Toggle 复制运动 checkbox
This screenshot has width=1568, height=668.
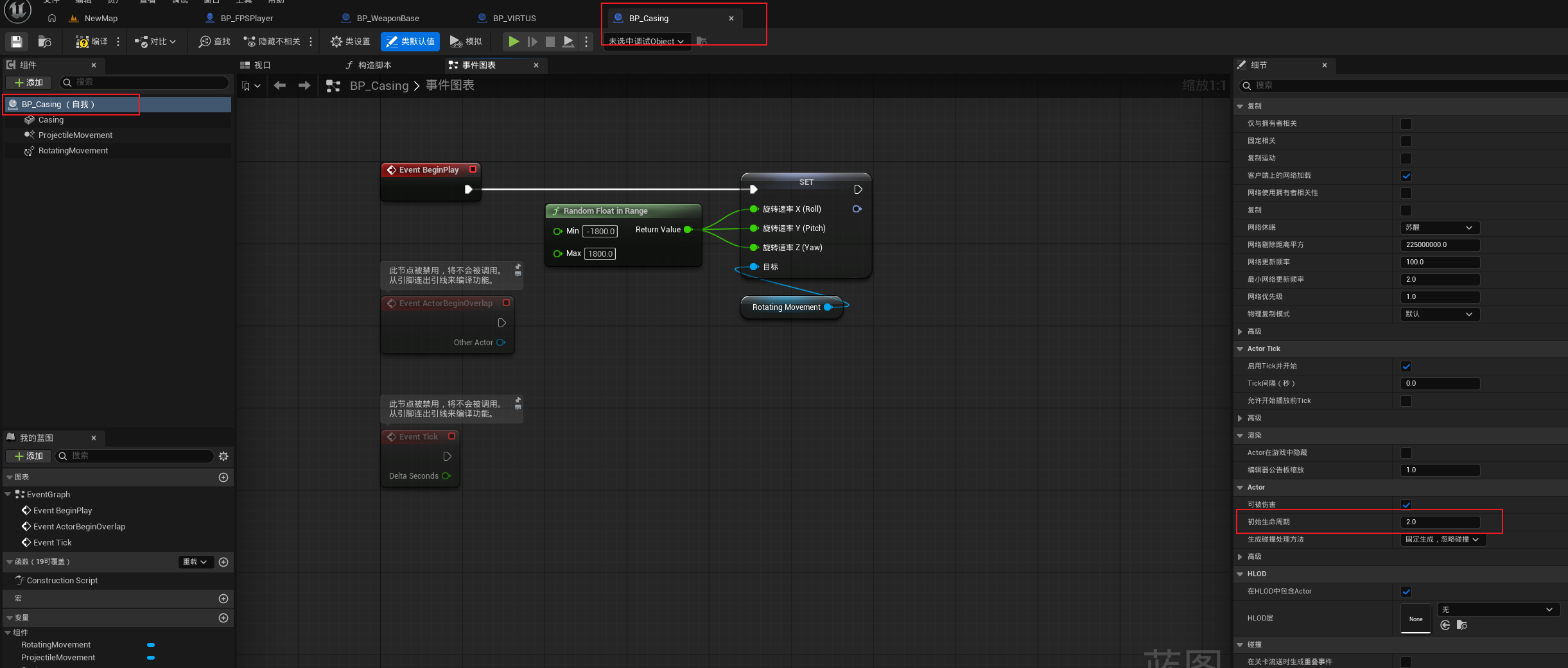[x=1406, y=158]
